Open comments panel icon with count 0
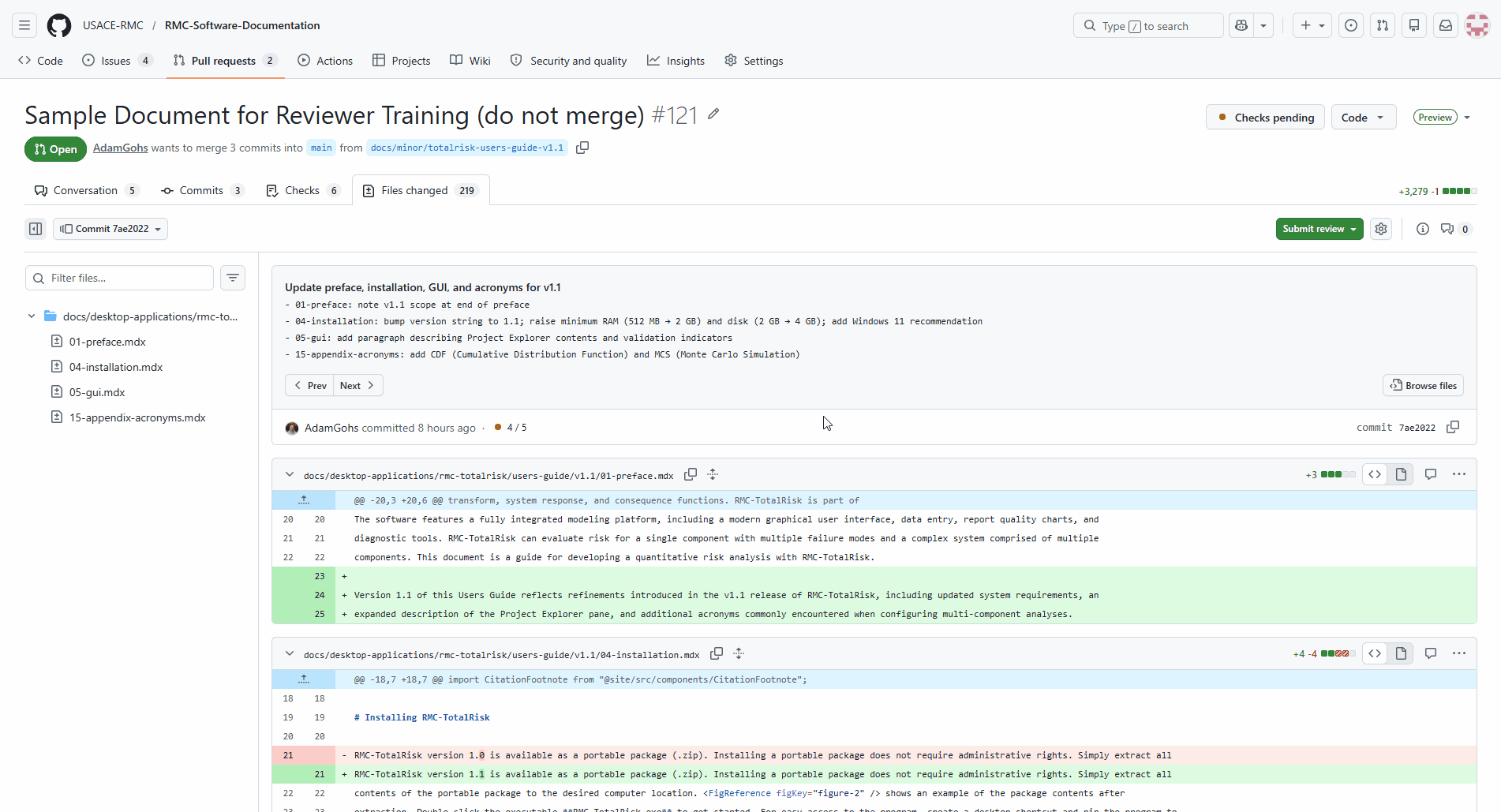The height and width of the screenshot is (812, 1501). point(1455,229)
